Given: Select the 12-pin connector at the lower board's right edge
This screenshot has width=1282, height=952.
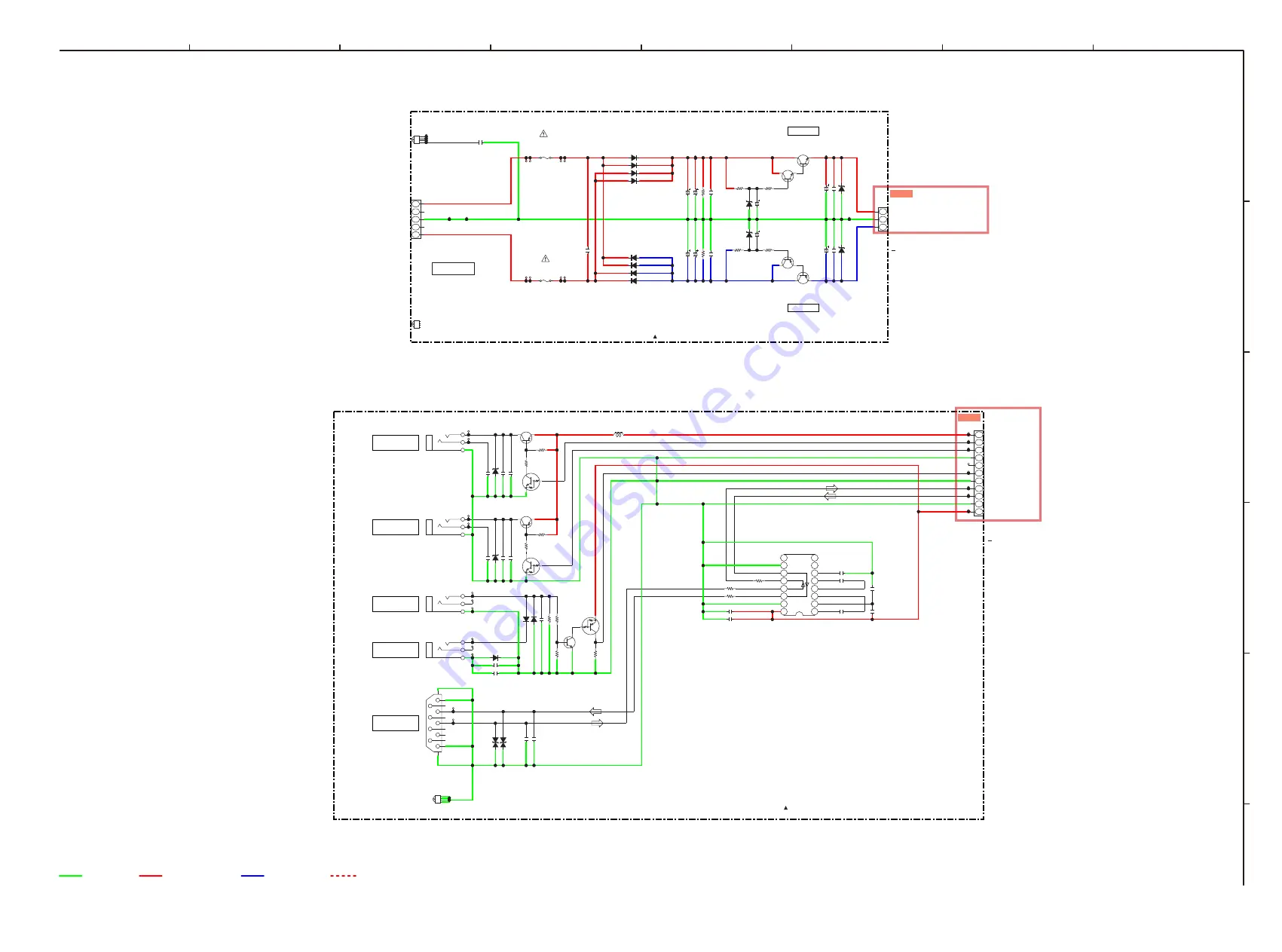Looking at the screenshot, I should click(978, 473).
